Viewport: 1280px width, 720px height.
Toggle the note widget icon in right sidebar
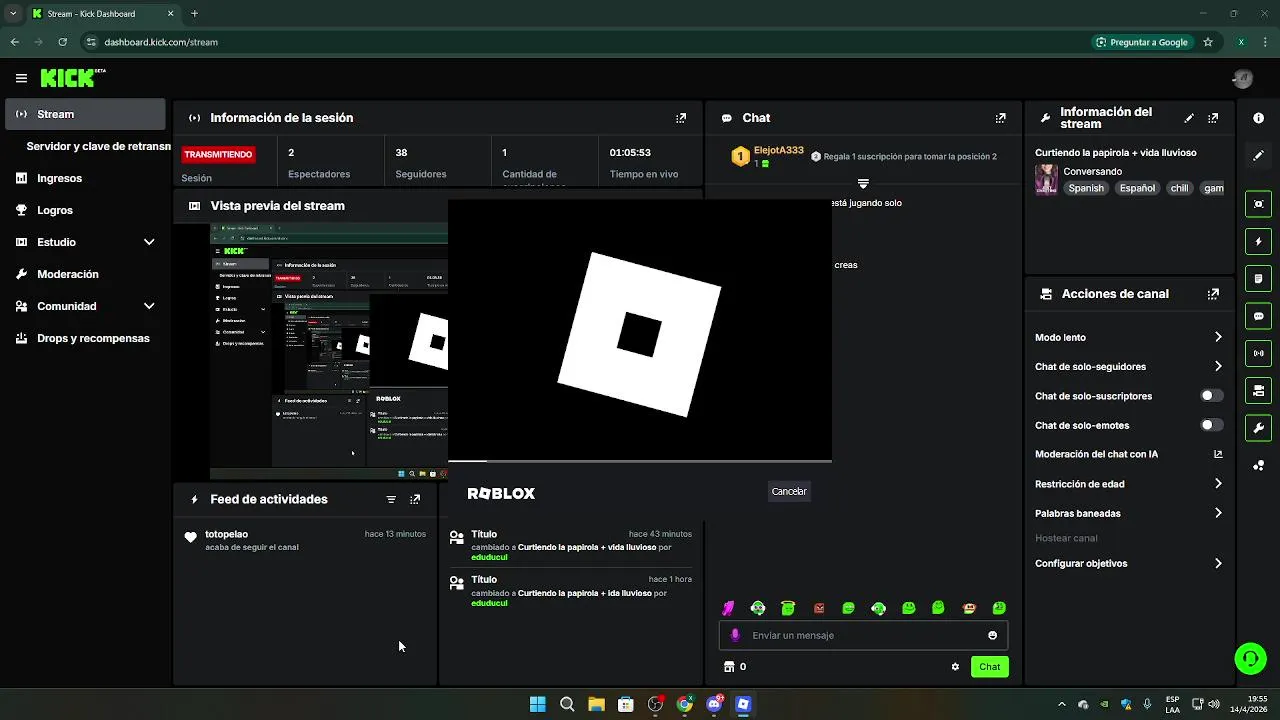coord(1259,278)
